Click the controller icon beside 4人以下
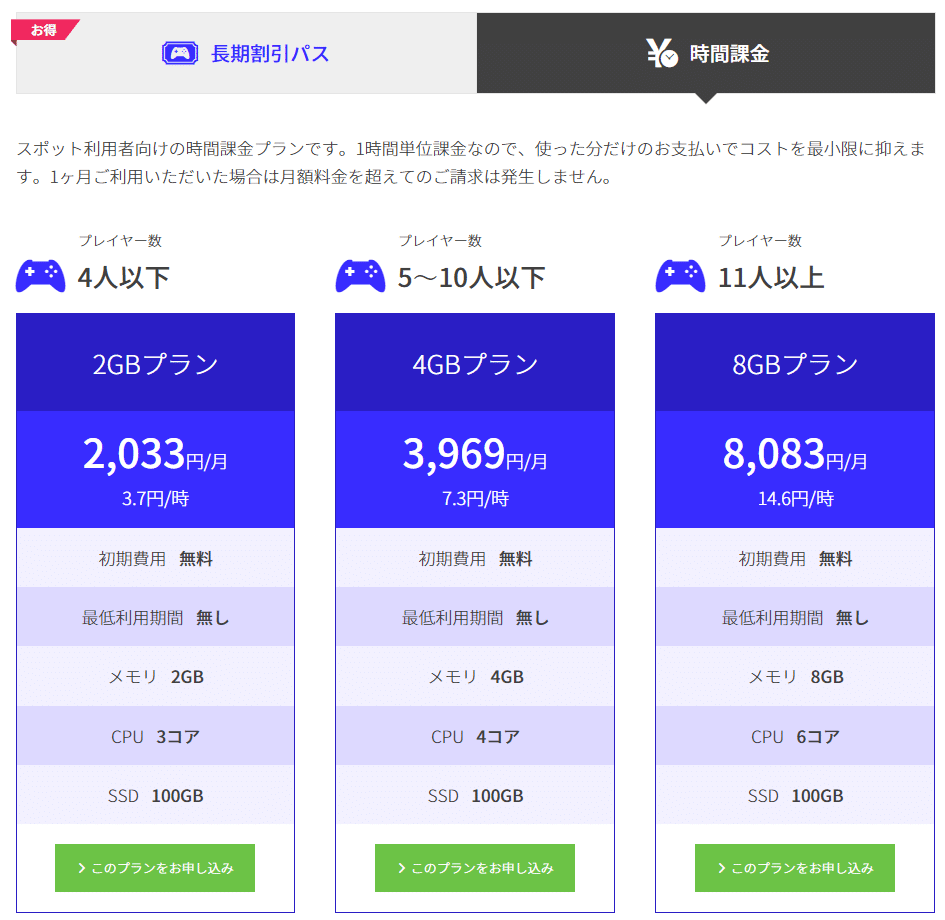945x920 pixels. 40,276
